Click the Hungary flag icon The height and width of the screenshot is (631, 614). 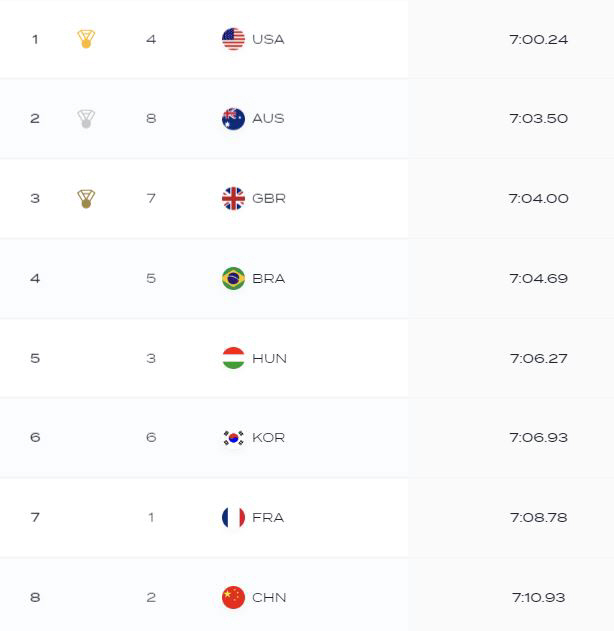233,358
